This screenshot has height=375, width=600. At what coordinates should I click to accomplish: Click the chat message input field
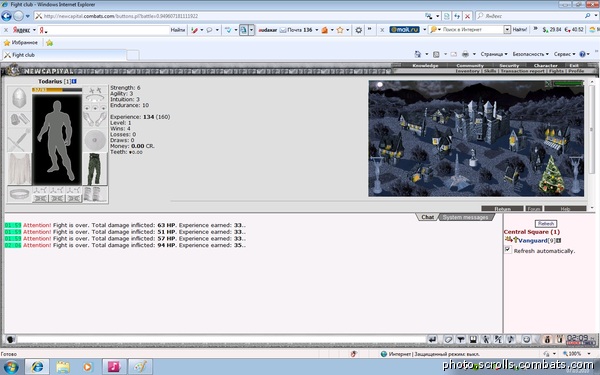222,339
